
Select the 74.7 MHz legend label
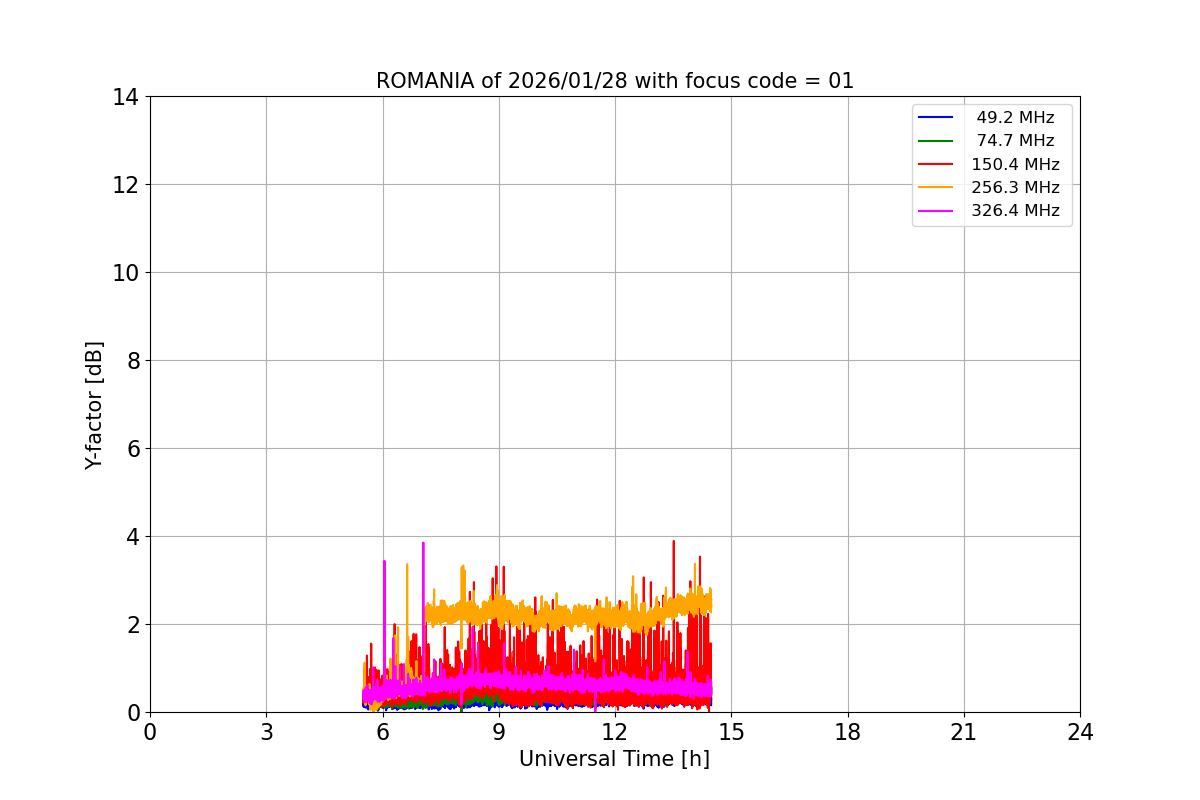pos(1015,141)
